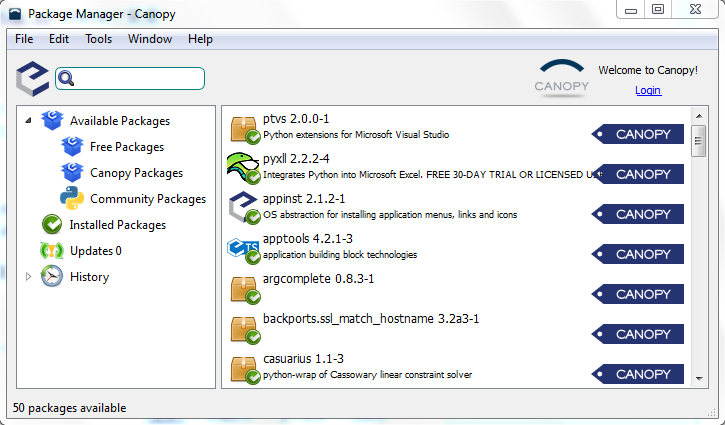Select Available Packages in the tree
Screen dimensions: 725x425
120,121
